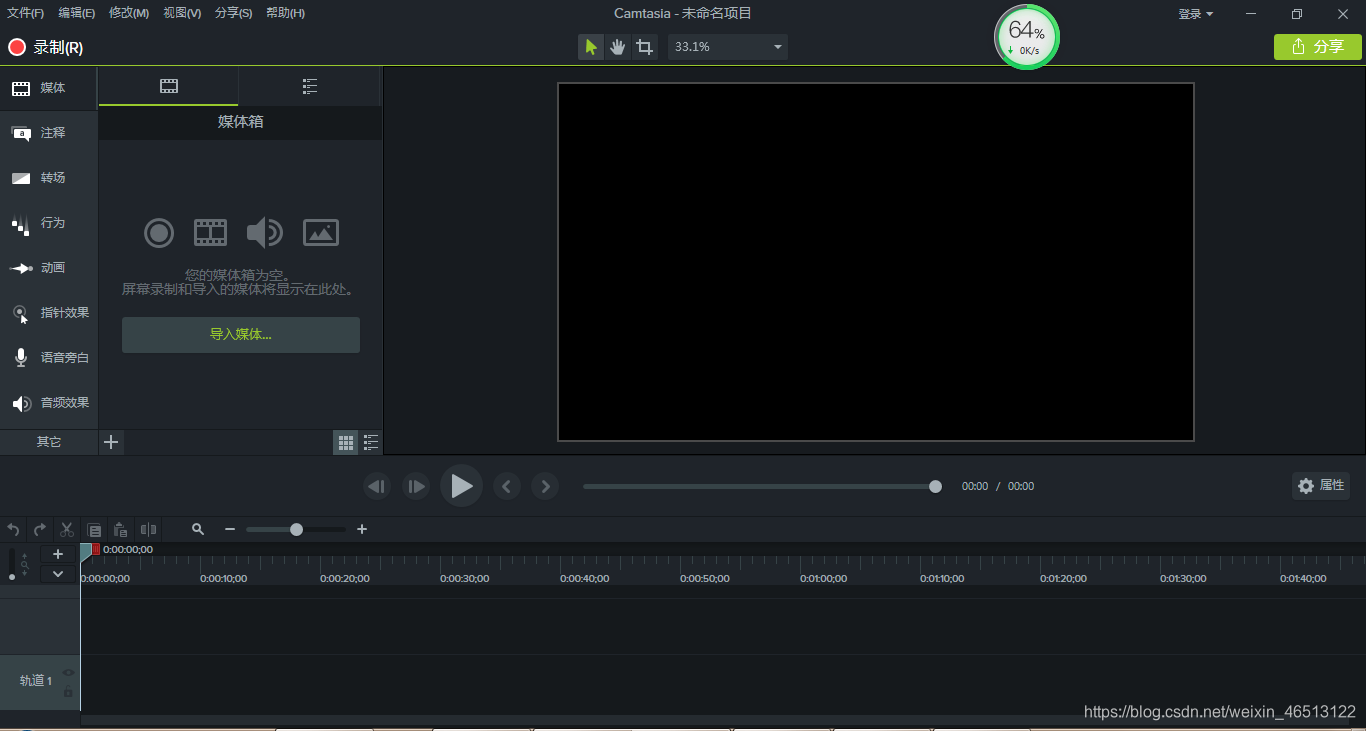1366x731 pixels.
Task: Adjust the vertical track height slider
Action: point(12,565)
